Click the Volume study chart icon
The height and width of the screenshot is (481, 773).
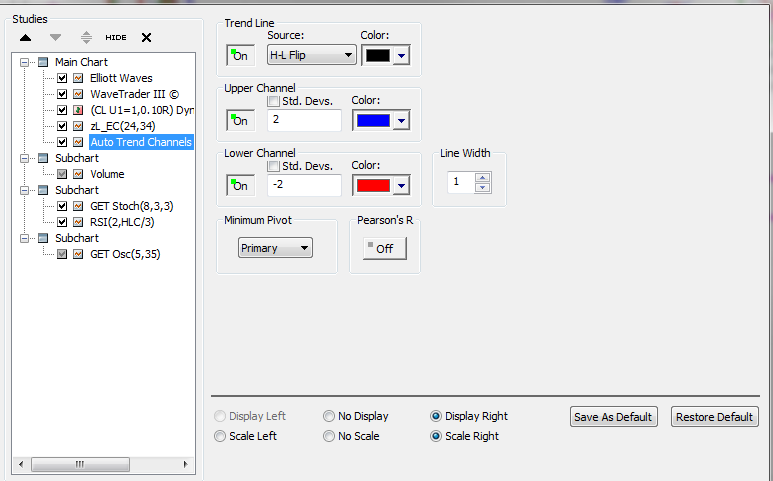click(x=78, y=174)
